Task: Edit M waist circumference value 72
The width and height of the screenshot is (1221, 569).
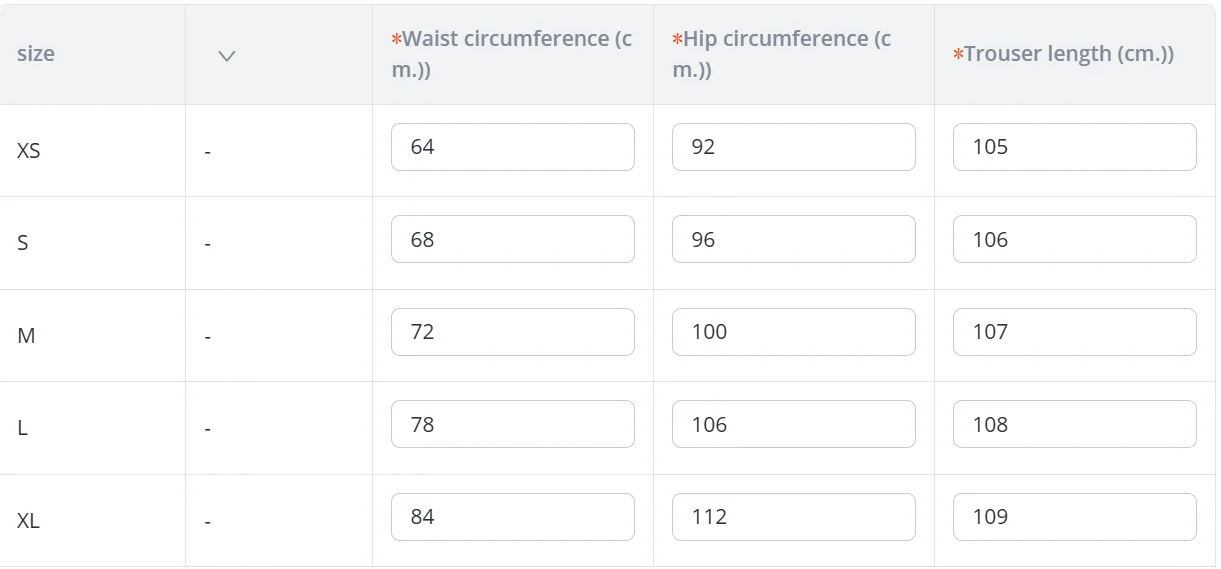Action: [512, 332]
